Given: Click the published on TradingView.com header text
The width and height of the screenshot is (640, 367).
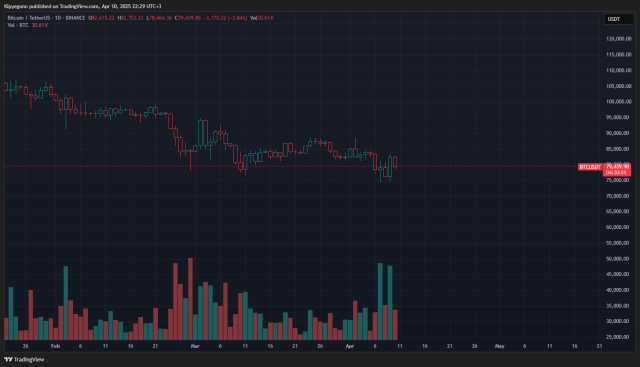Looking at the screenshot, I should point(64,6).
